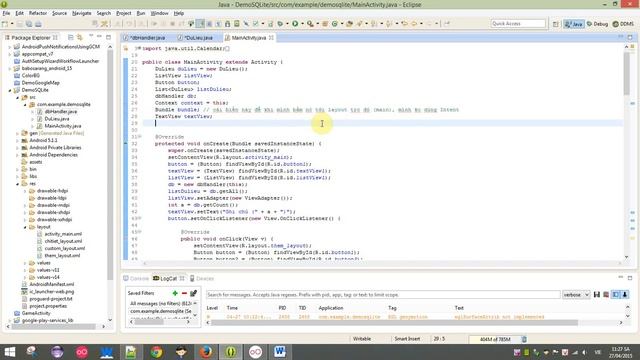This screenshot has width=640, height=360.
Task: Open the Window menu
Action: tap(159, 13)
